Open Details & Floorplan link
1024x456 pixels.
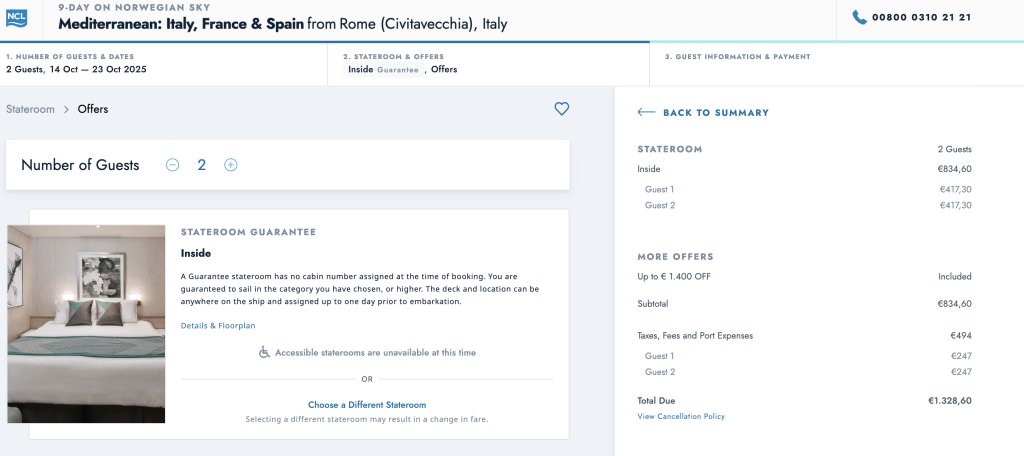coord(218,325)
